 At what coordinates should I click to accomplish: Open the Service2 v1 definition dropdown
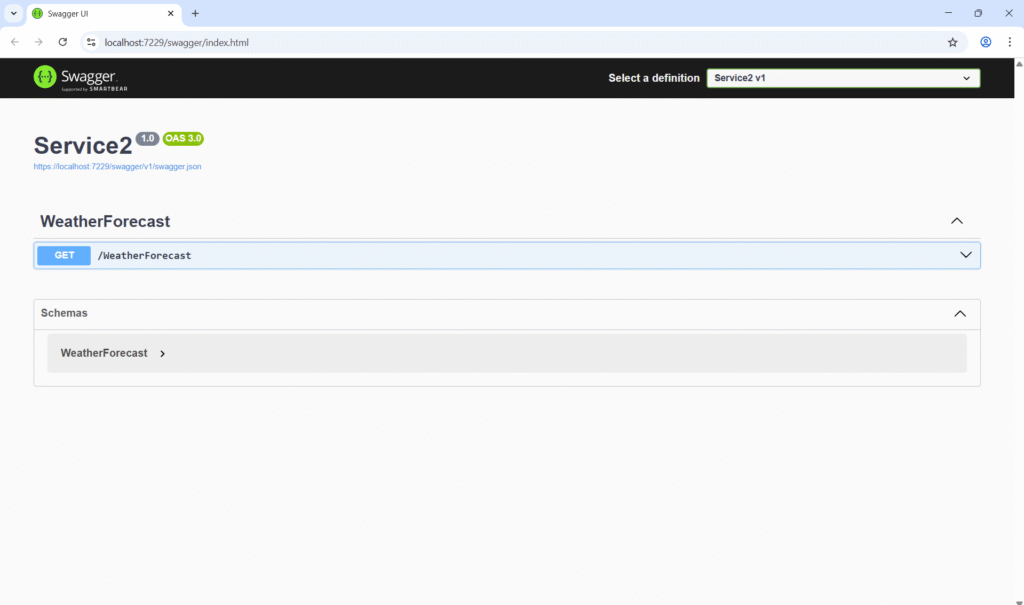(x=843, y=78)
